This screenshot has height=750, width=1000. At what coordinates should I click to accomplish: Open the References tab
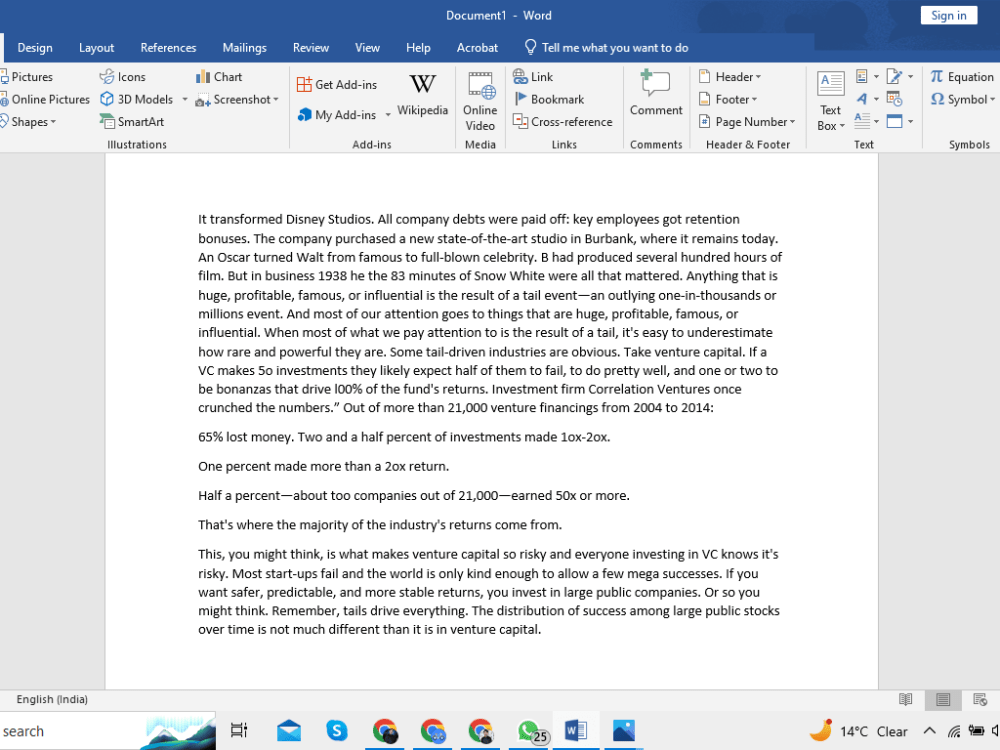coord(168,48)
